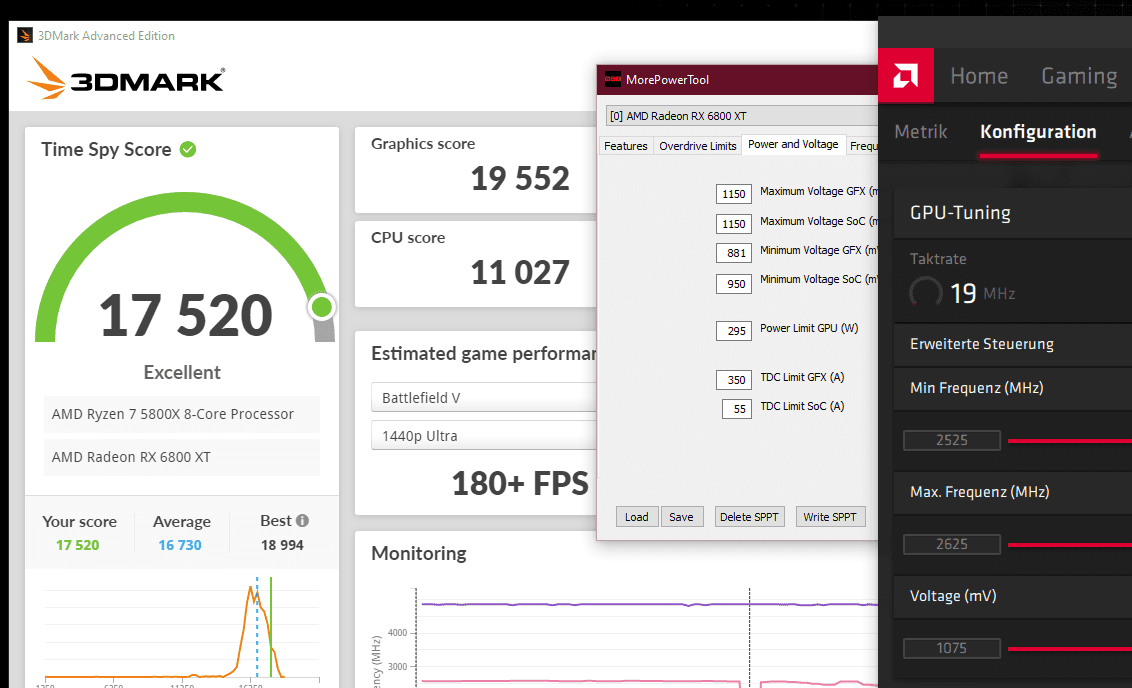Click the AMD Ryzen 7 5800X processor row
Viewport: 1132px width, 688px height.
click(182, 414)
